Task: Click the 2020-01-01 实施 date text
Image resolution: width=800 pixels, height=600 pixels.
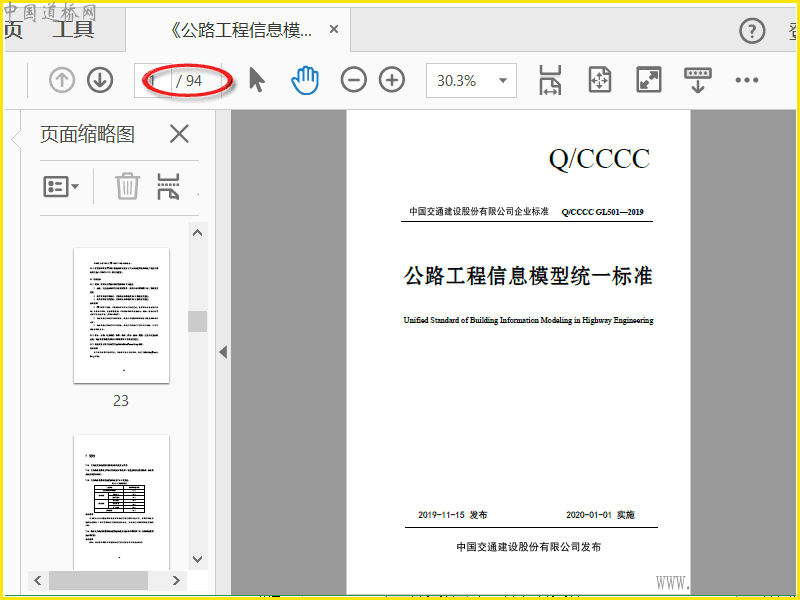Action: click(x=600, y=515)
